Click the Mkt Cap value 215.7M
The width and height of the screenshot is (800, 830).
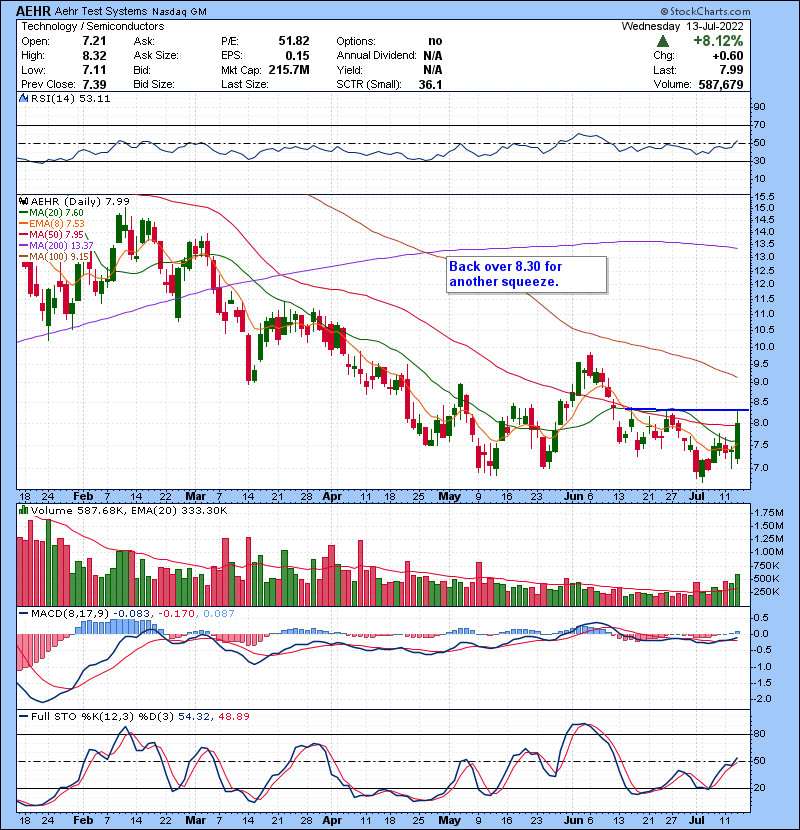click(x=289, y=70)
